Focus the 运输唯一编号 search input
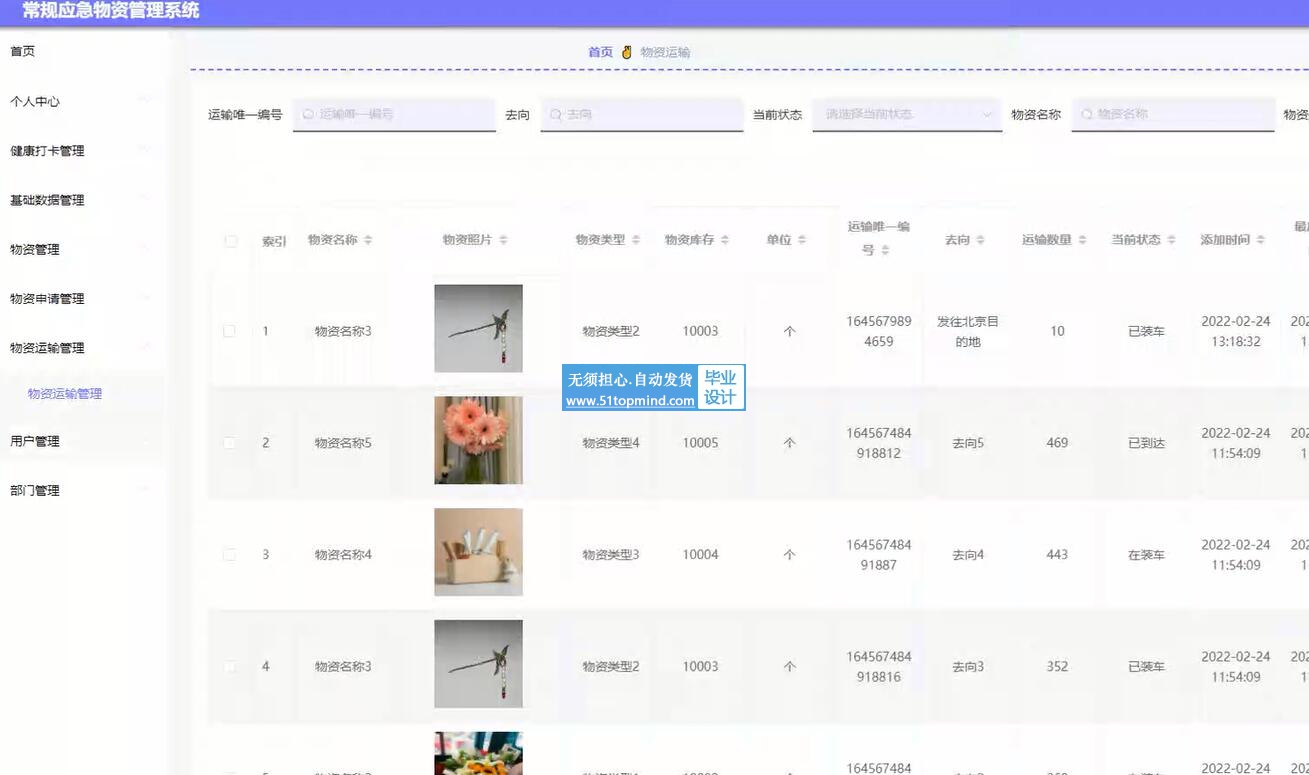The height and width of the screenshot is (775, 1309). click(394, 114)
